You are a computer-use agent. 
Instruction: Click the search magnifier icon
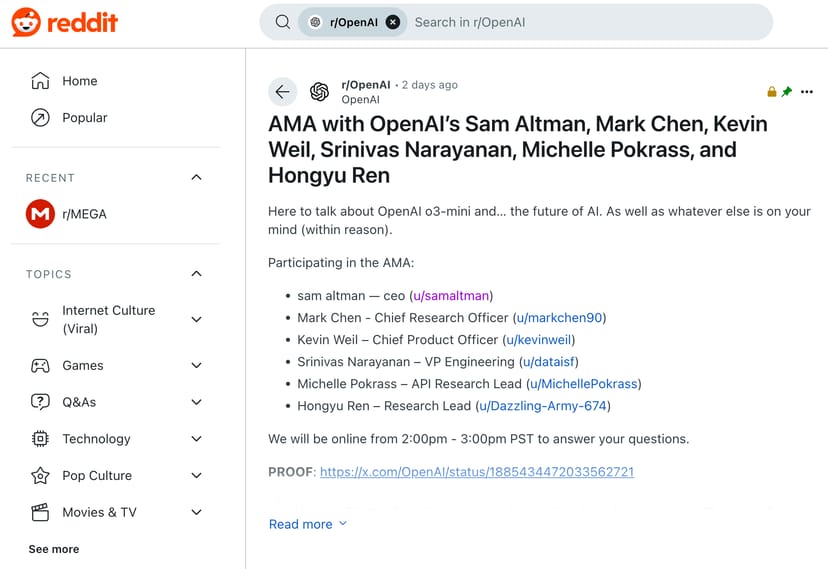(x=283, y=22)
